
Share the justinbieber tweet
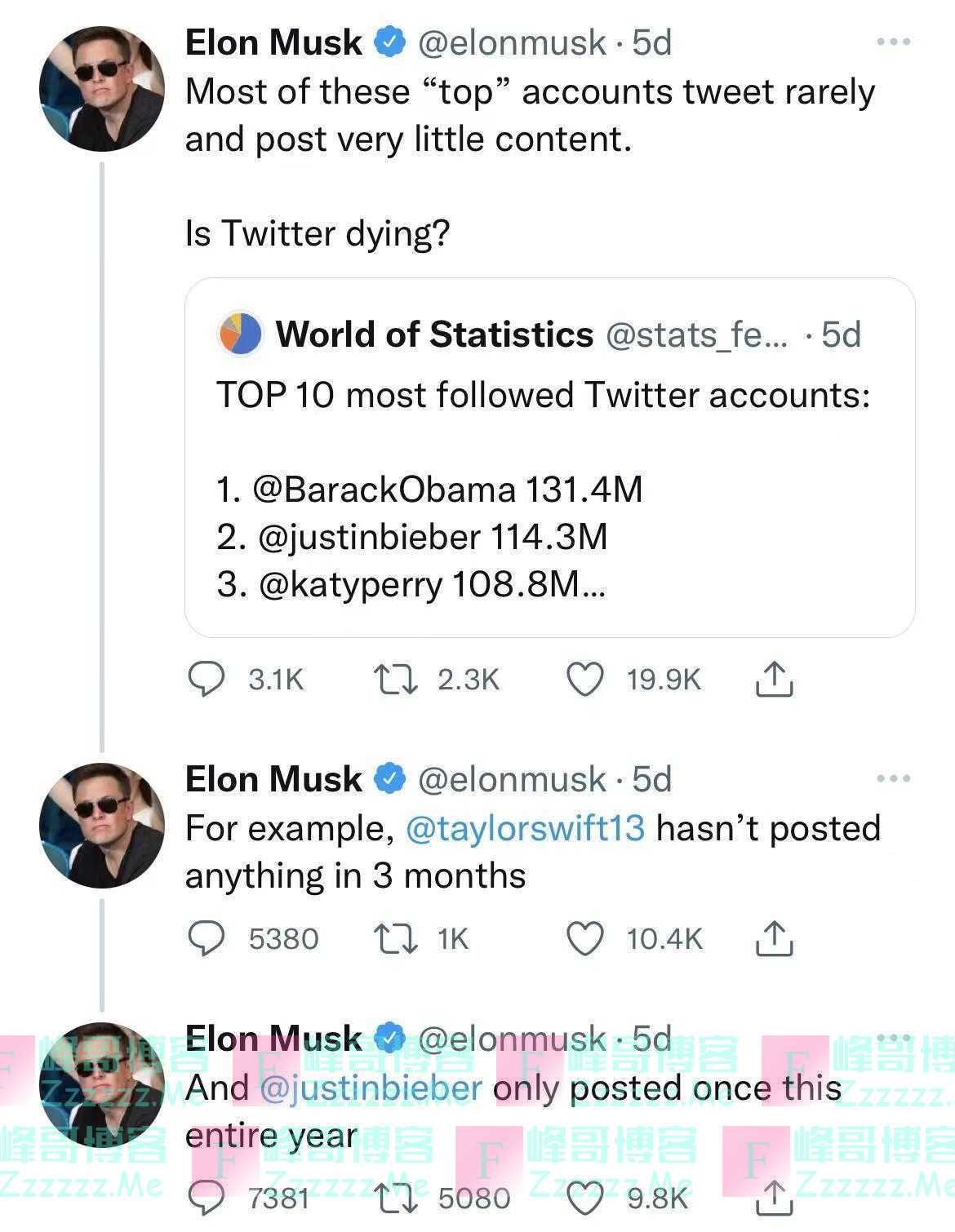774,1199
